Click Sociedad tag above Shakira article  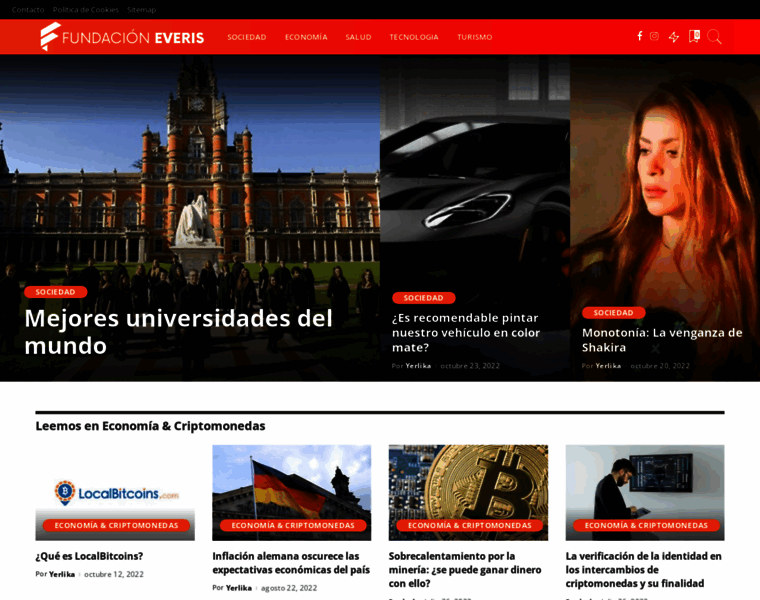(614, 313)
